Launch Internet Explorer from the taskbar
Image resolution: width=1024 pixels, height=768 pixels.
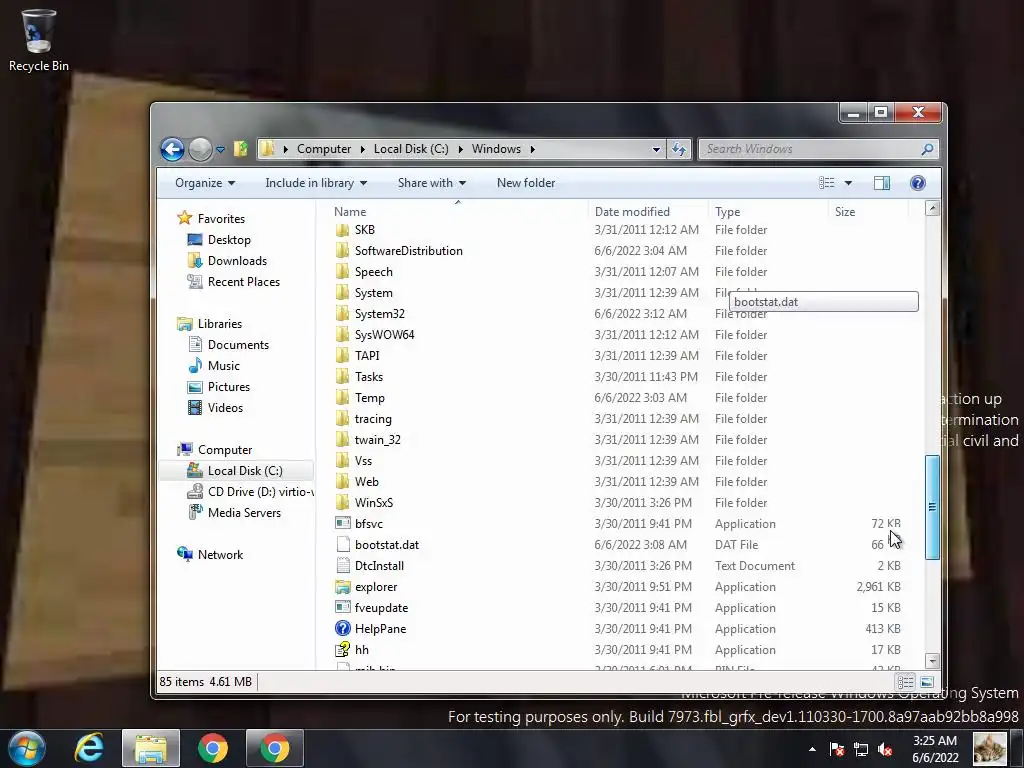point(89,748)
